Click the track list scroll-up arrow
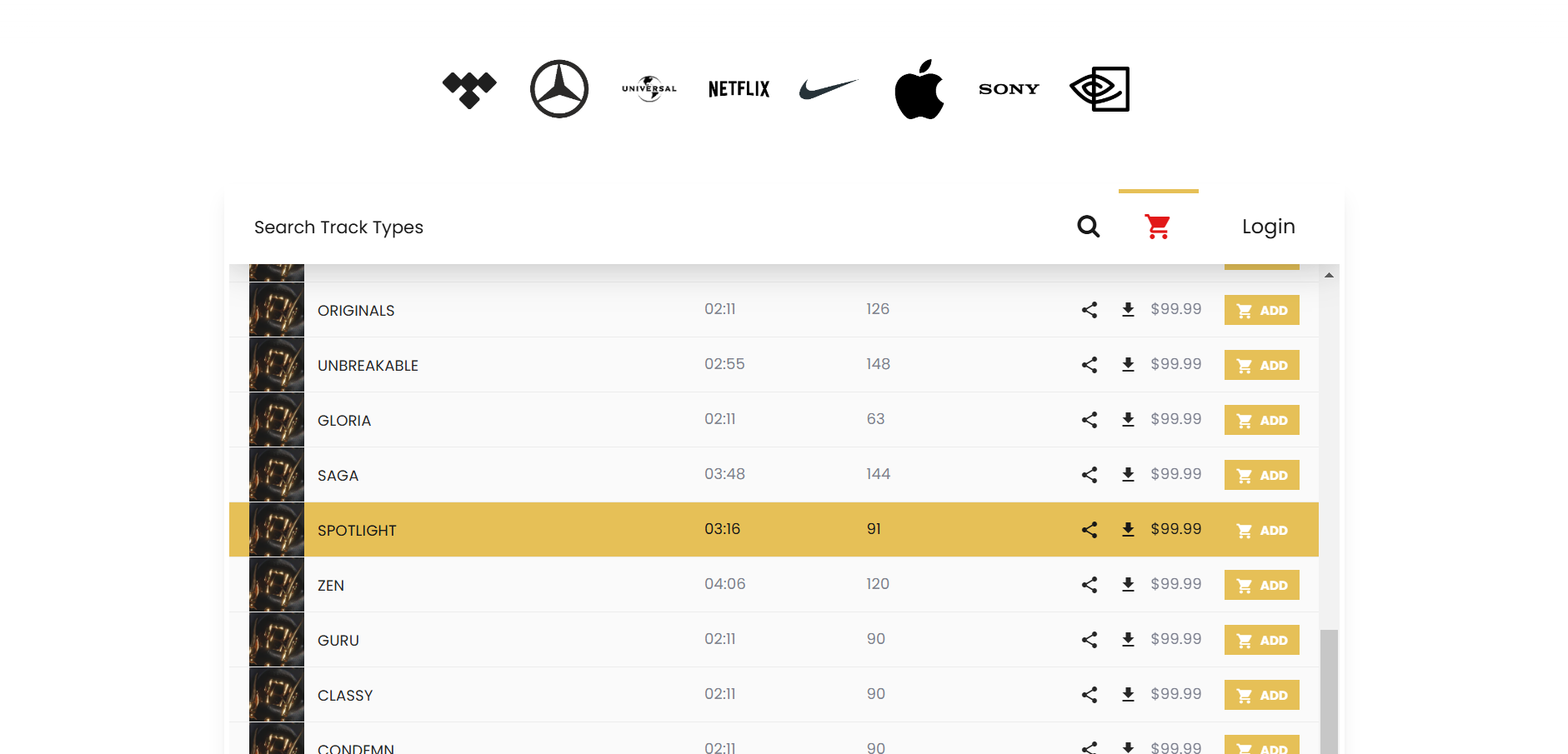The width and height of the screenshot is (1568, 754). coord(1329,275)
